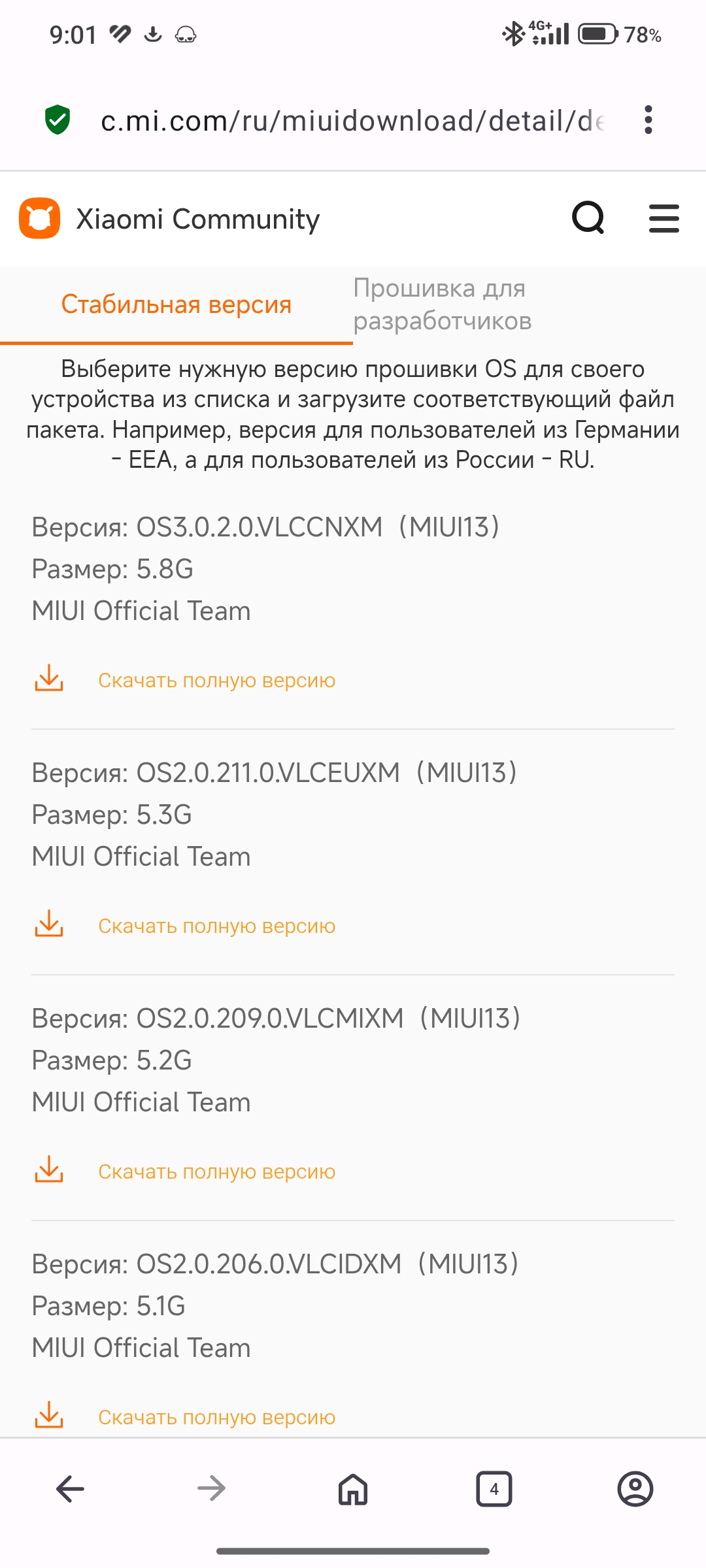Open the browser profile account icon
Viewport: 706px width, 1568px height.
635,1489
